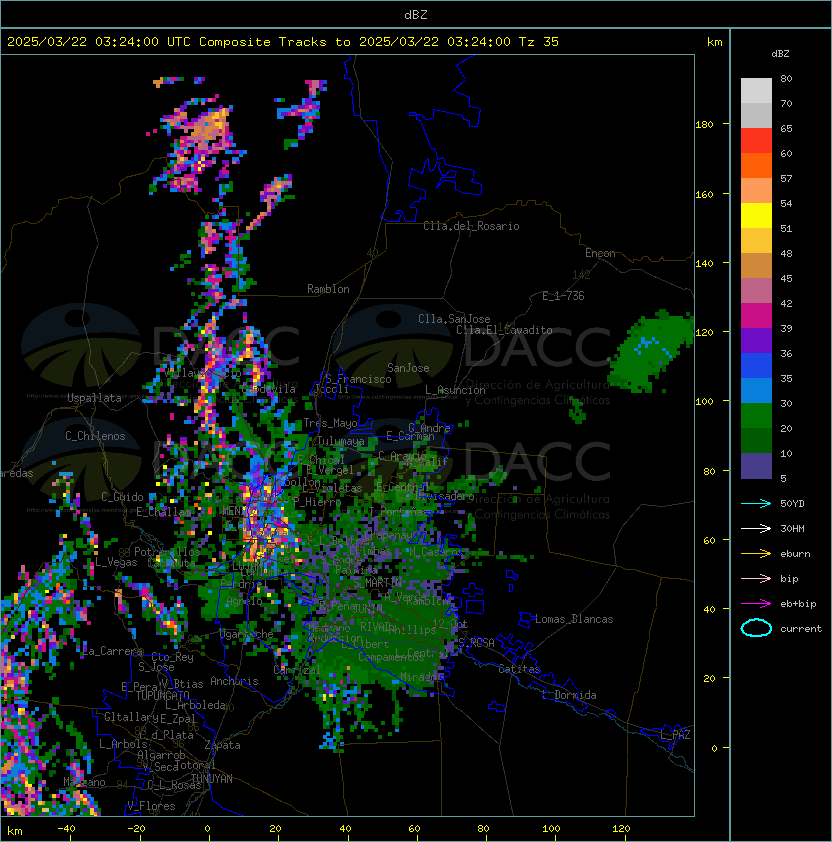Pick the bright yellow 51–54 dBZ swatch
832x842 pixels.
coord(756,216)
